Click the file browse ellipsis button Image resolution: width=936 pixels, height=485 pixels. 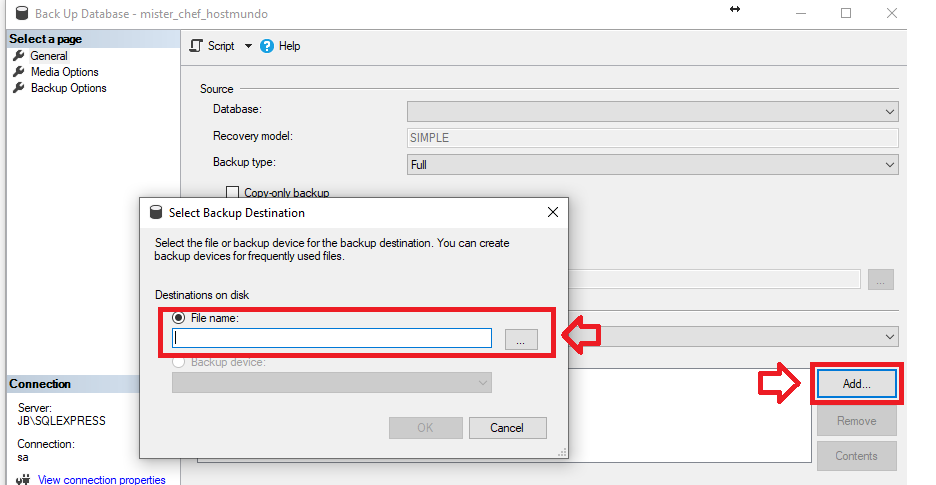(x=521, y=340)
